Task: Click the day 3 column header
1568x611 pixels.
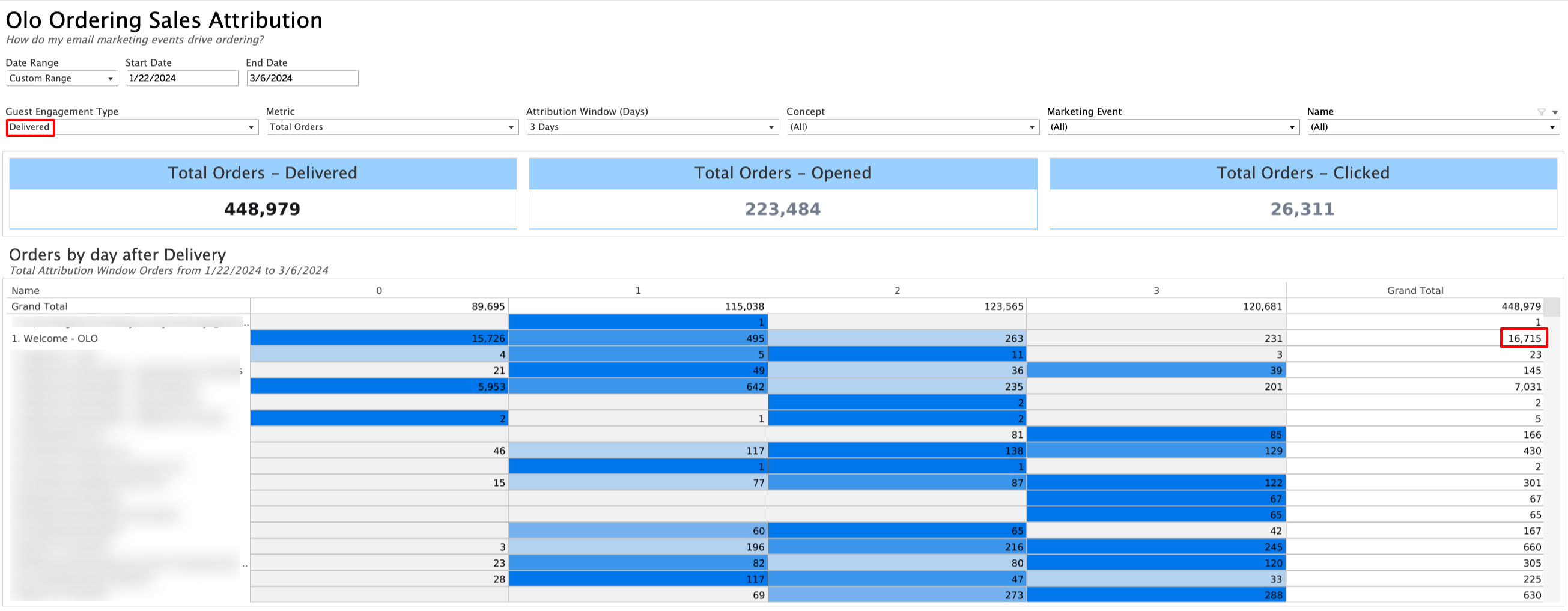Action: pyautogui.click(x=1156, y=291)
